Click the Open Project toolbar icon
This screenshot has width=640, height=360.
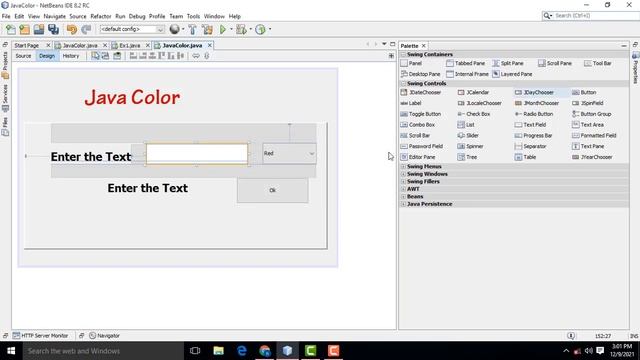click(x=39, y=29)
